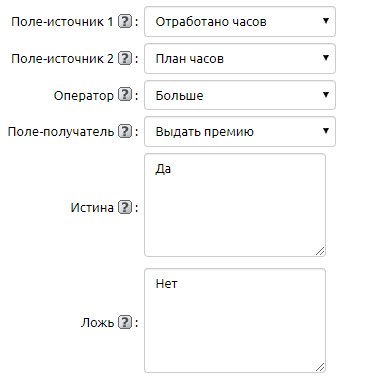Click the arrow on Поле-получатель select
370x387 pixels.
[326, 131]
